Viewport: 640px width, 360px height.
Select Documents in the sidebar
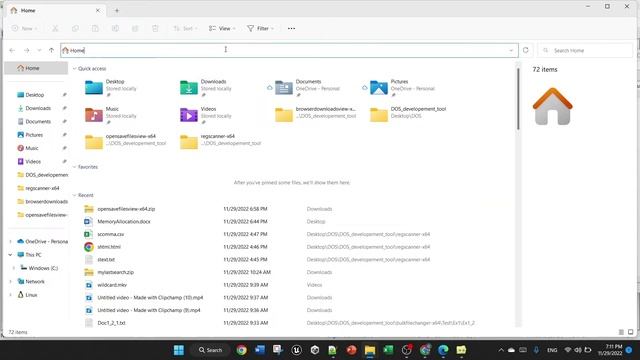(38, 122)
